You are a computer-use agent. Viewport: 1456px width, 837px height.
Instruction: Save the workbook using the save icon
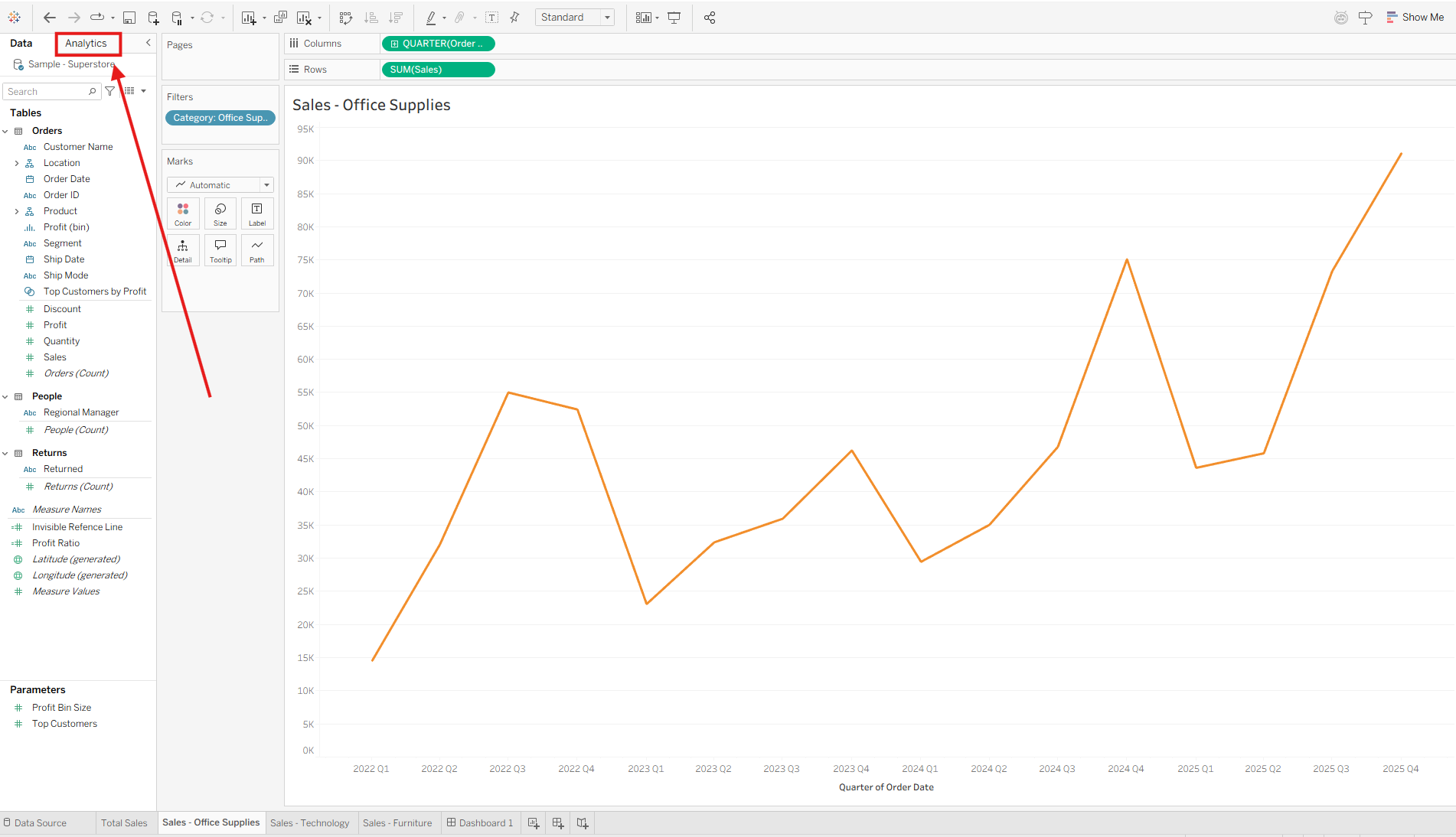click(x=129, y=18)
